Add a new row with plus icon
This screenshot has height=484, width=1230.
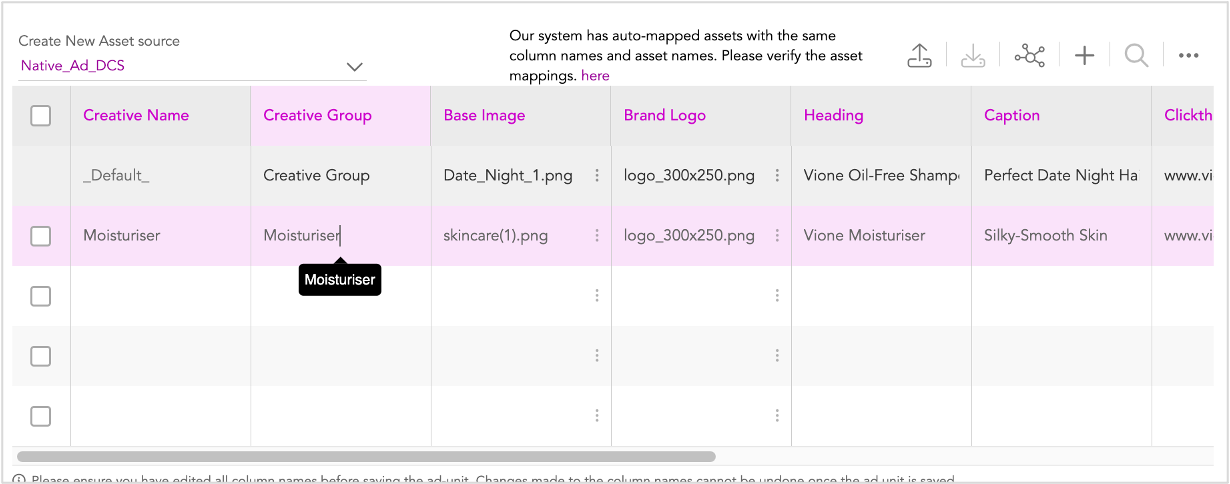pyautogui.click(x=1084, y=56)
